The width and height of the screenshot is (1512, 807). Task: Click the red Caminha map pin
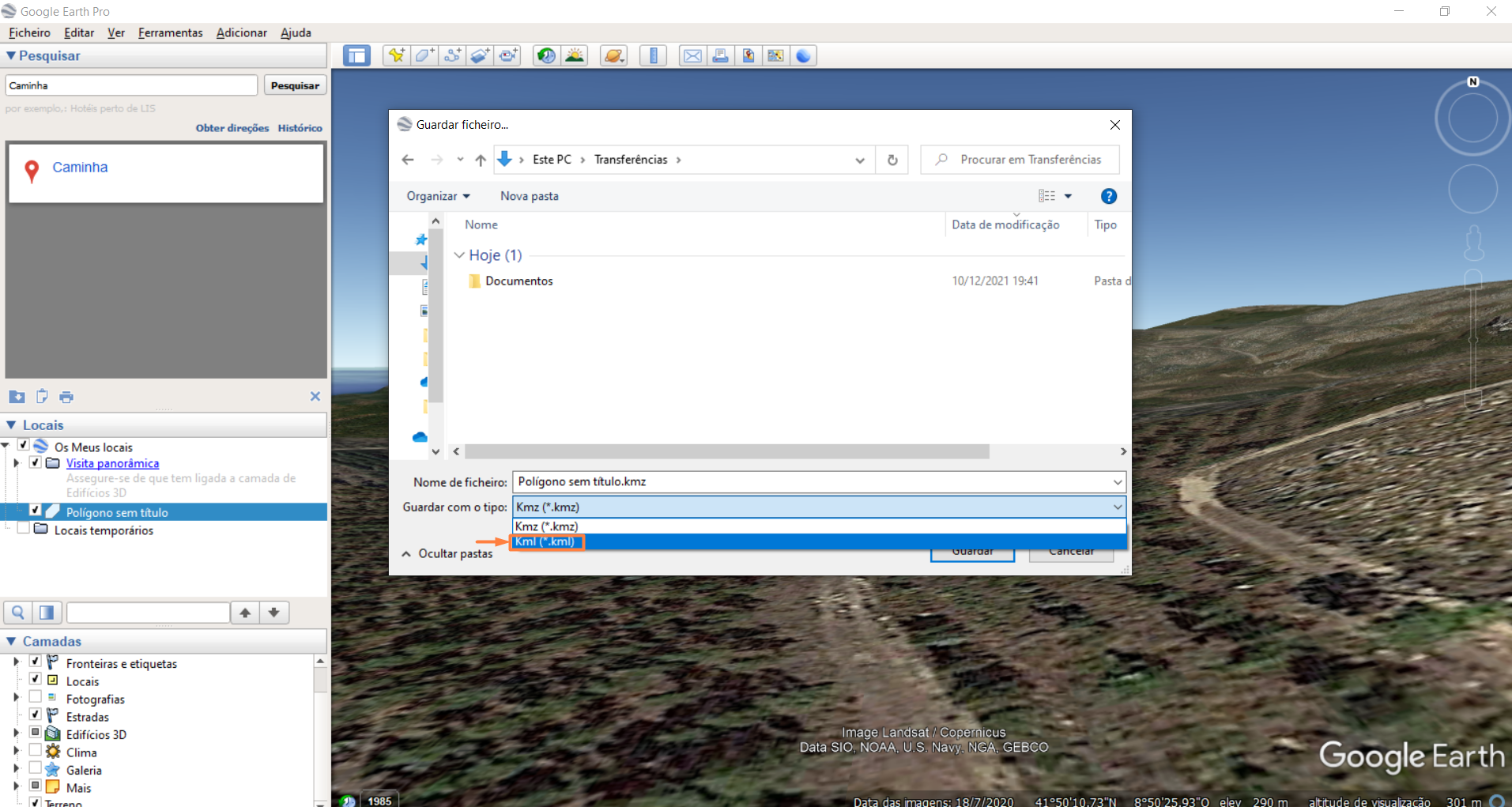tap(32, 171)
